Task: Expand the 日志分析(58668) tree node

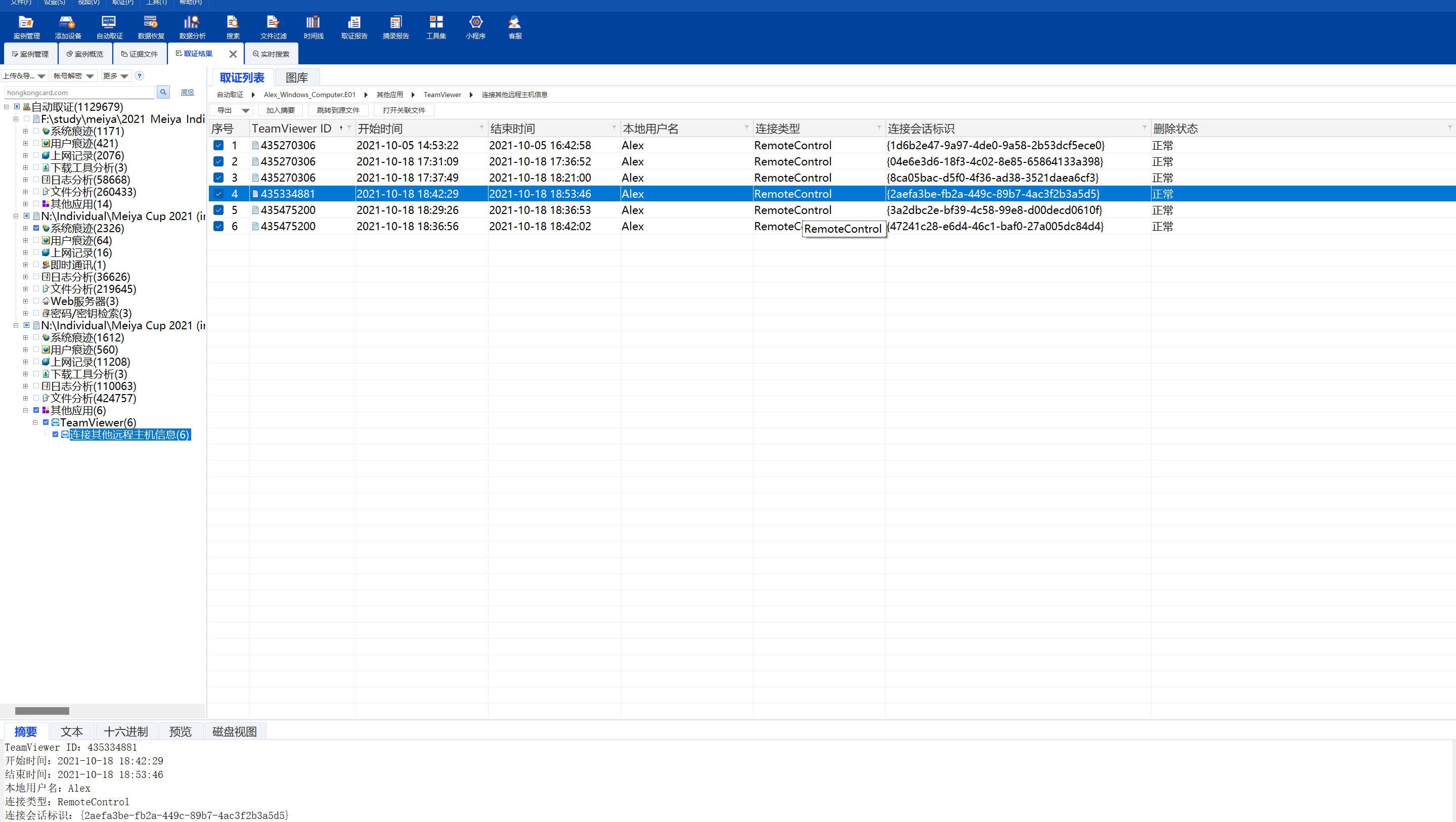Action: (x=25, y=180)
